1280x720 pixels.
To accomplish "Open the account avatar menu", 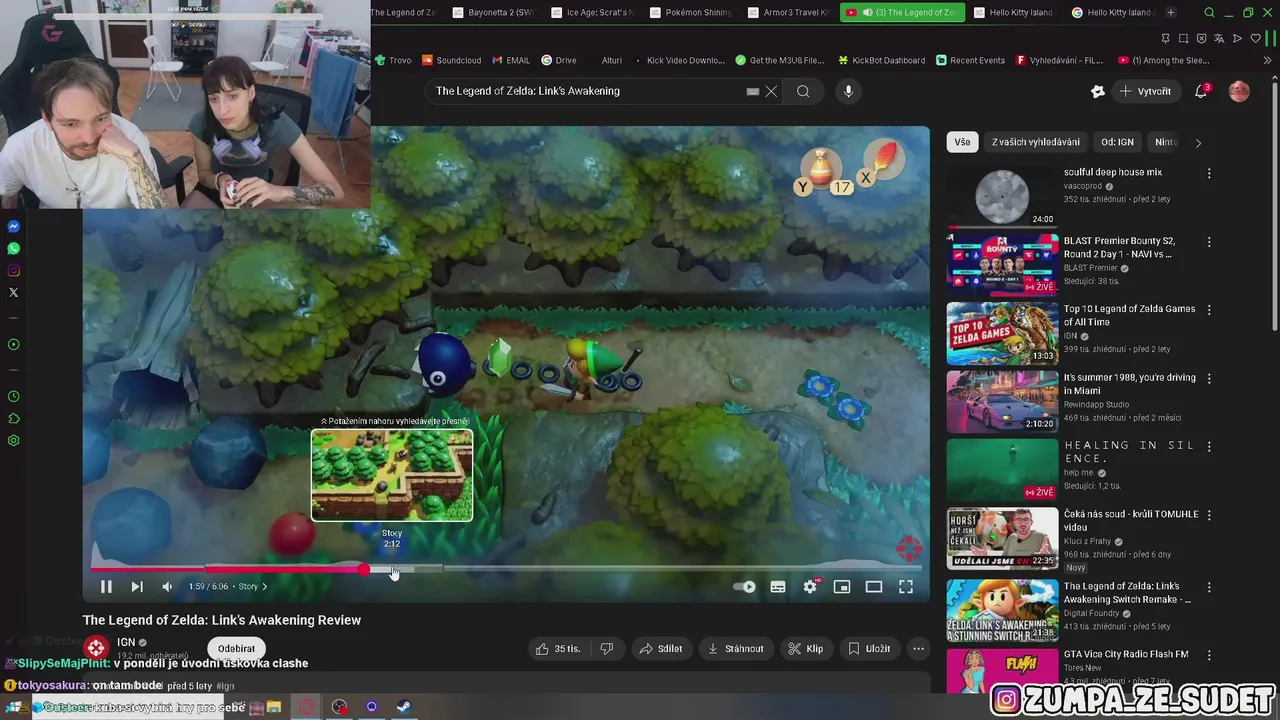I will 1239,91.
